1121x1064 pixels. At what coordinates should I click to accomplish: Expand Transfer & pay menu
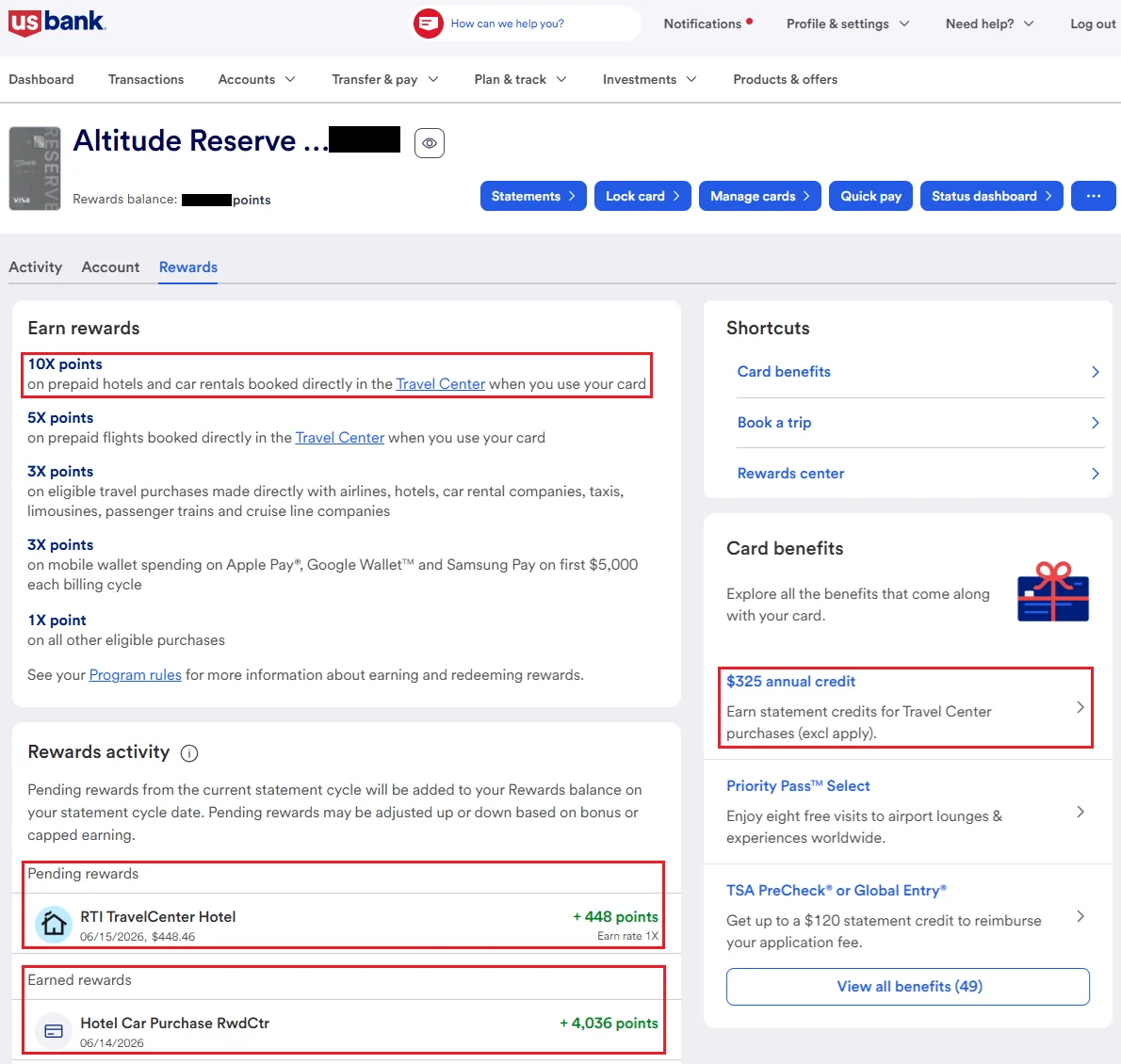click(385, 79)
